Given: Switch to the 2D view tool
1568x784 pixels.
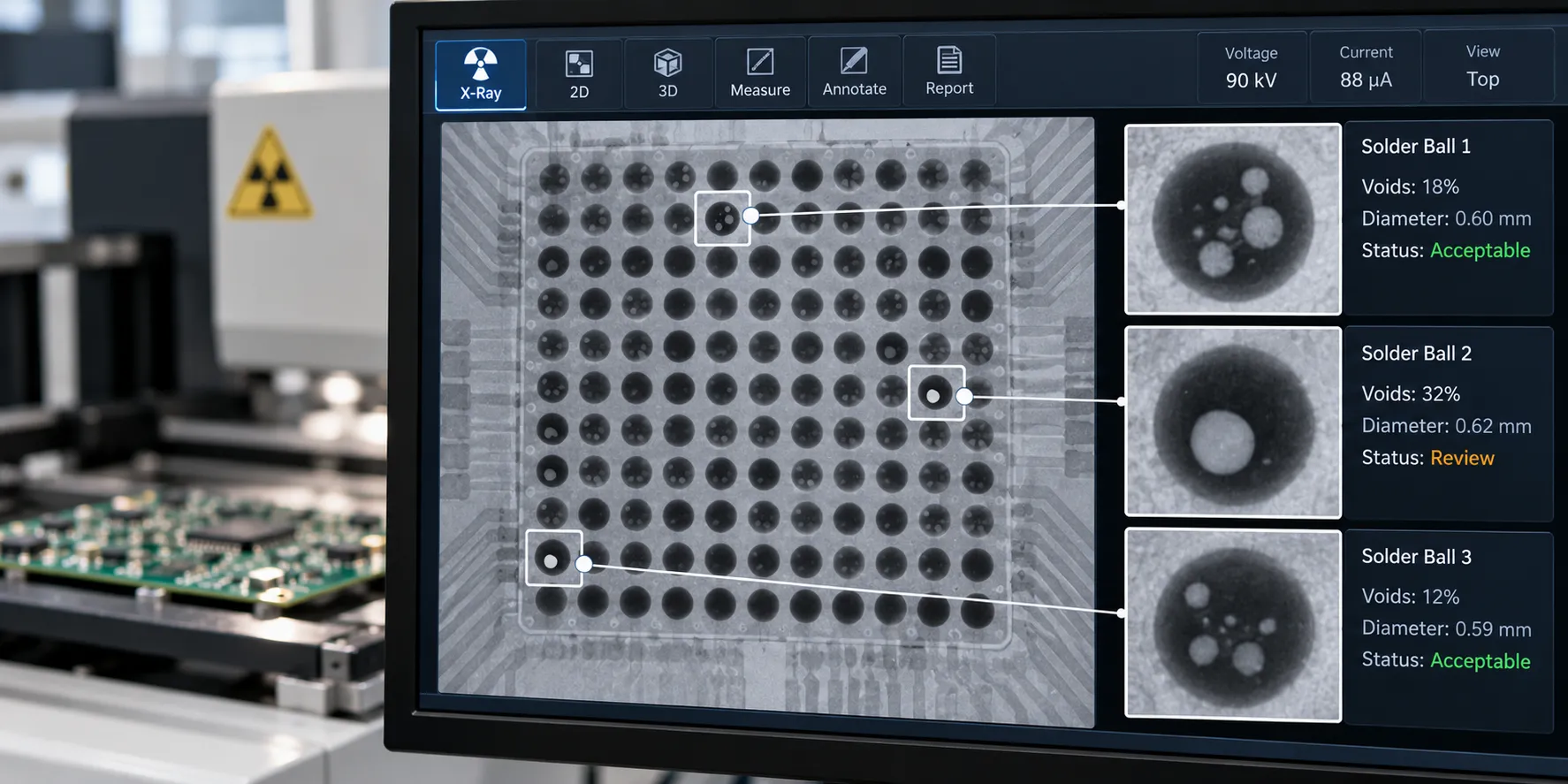Looking at the screenshot, I should click(579, 74).
